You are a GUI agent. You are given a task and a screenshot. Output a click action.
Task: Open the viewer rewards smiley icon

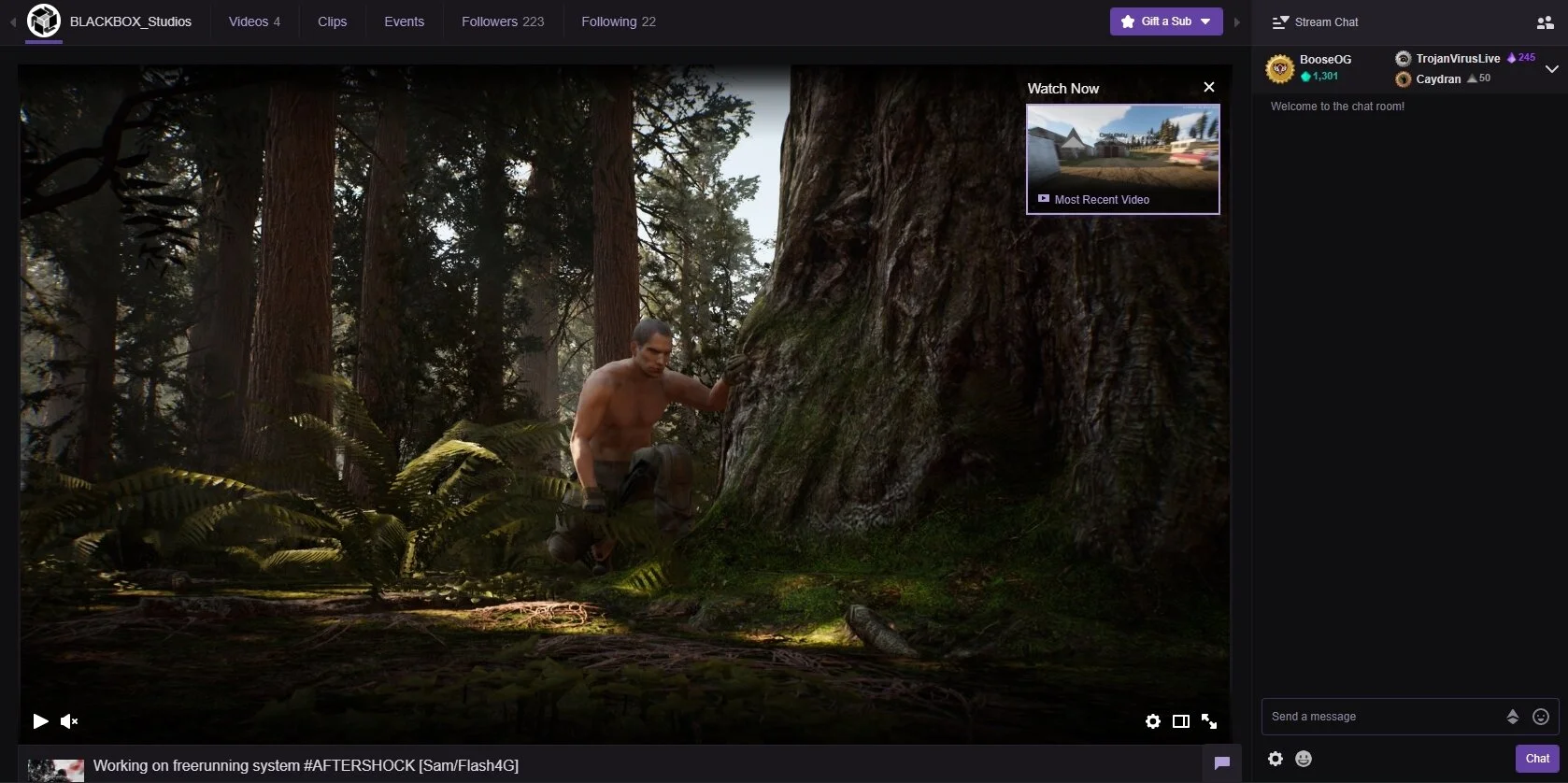1304,759
